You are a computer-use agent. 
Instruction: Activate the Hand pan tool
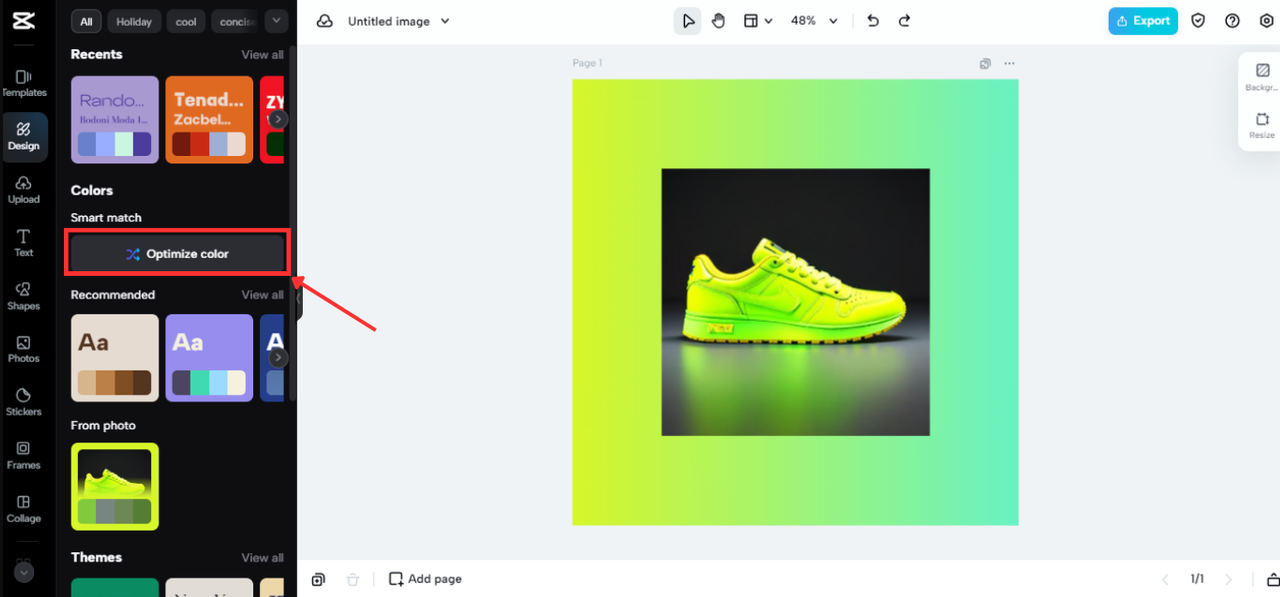[x=718, y=21]
